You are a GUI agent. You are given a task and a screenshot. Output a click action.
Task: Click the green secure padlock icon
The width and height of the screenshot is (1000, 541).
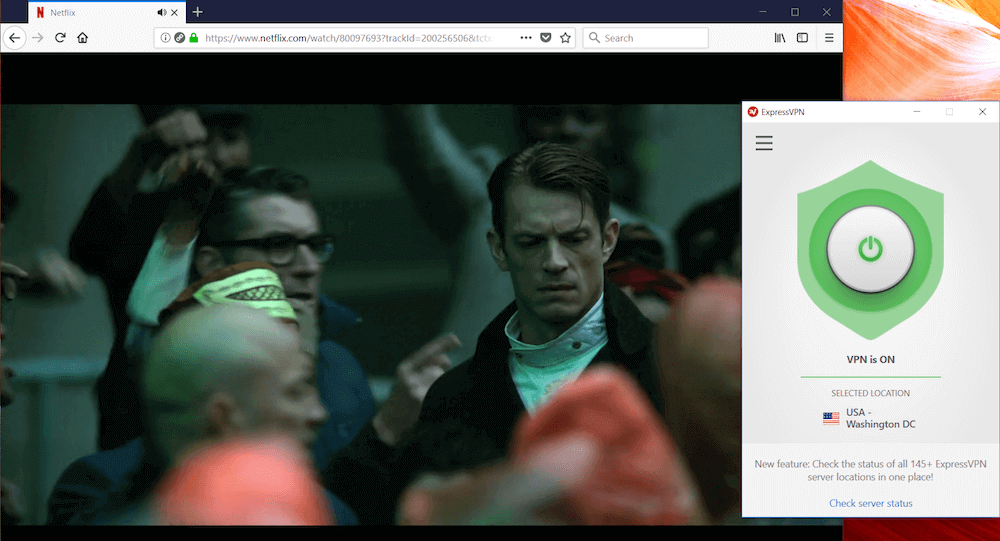[x=194, y=38]
